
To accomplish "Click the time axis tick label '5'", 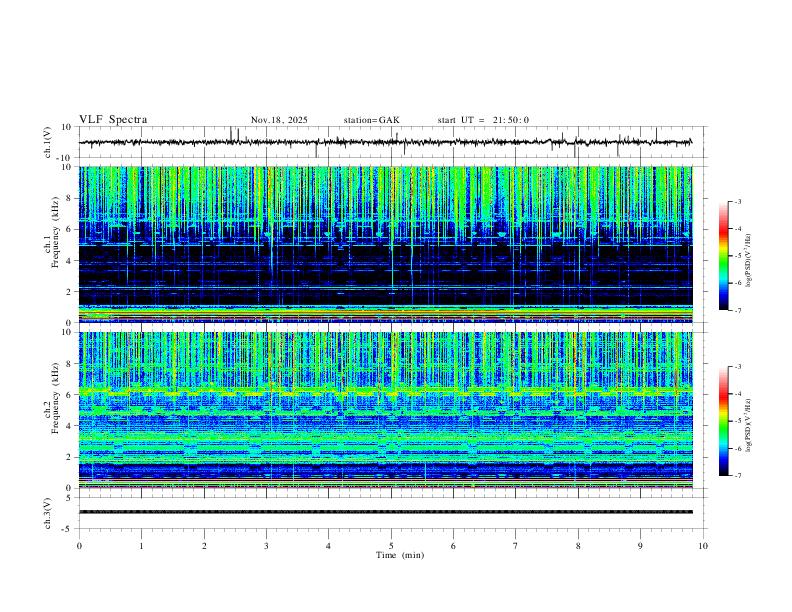I will point(391,546).
